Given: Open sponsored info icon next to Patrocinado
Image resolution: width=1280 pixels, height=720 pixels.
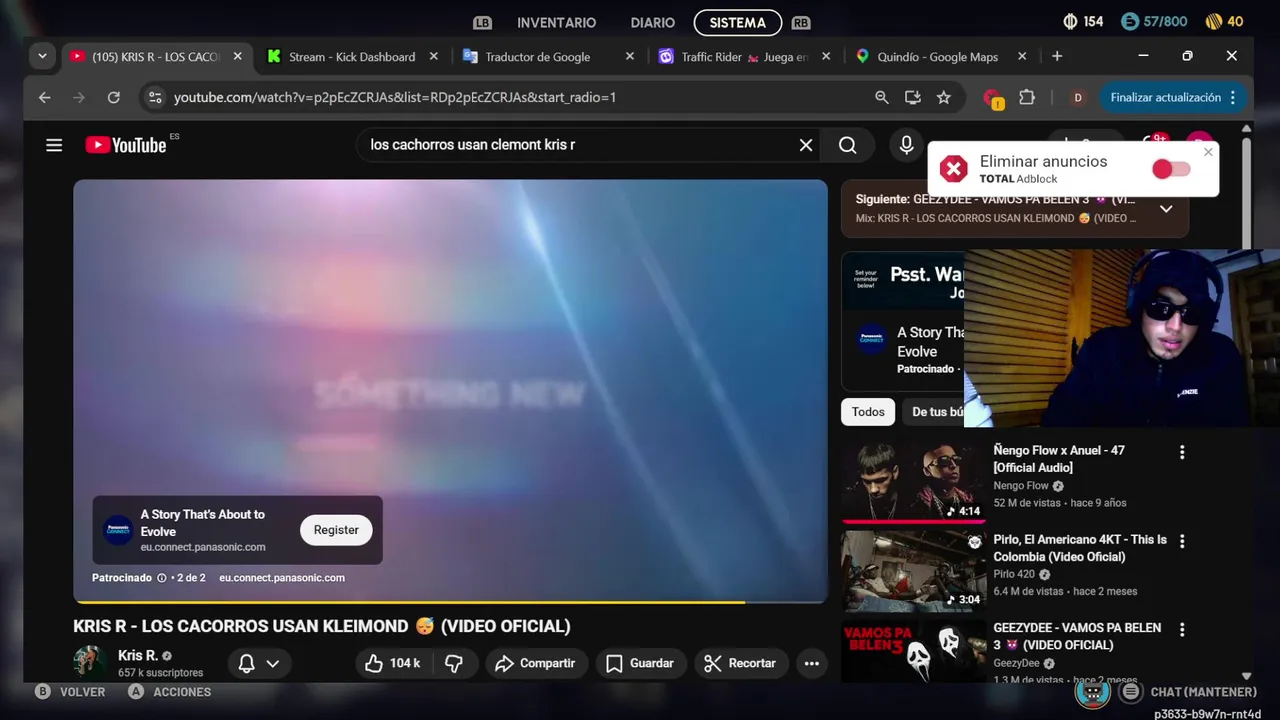Looking at the screenshot, I should tap(161, 578).
